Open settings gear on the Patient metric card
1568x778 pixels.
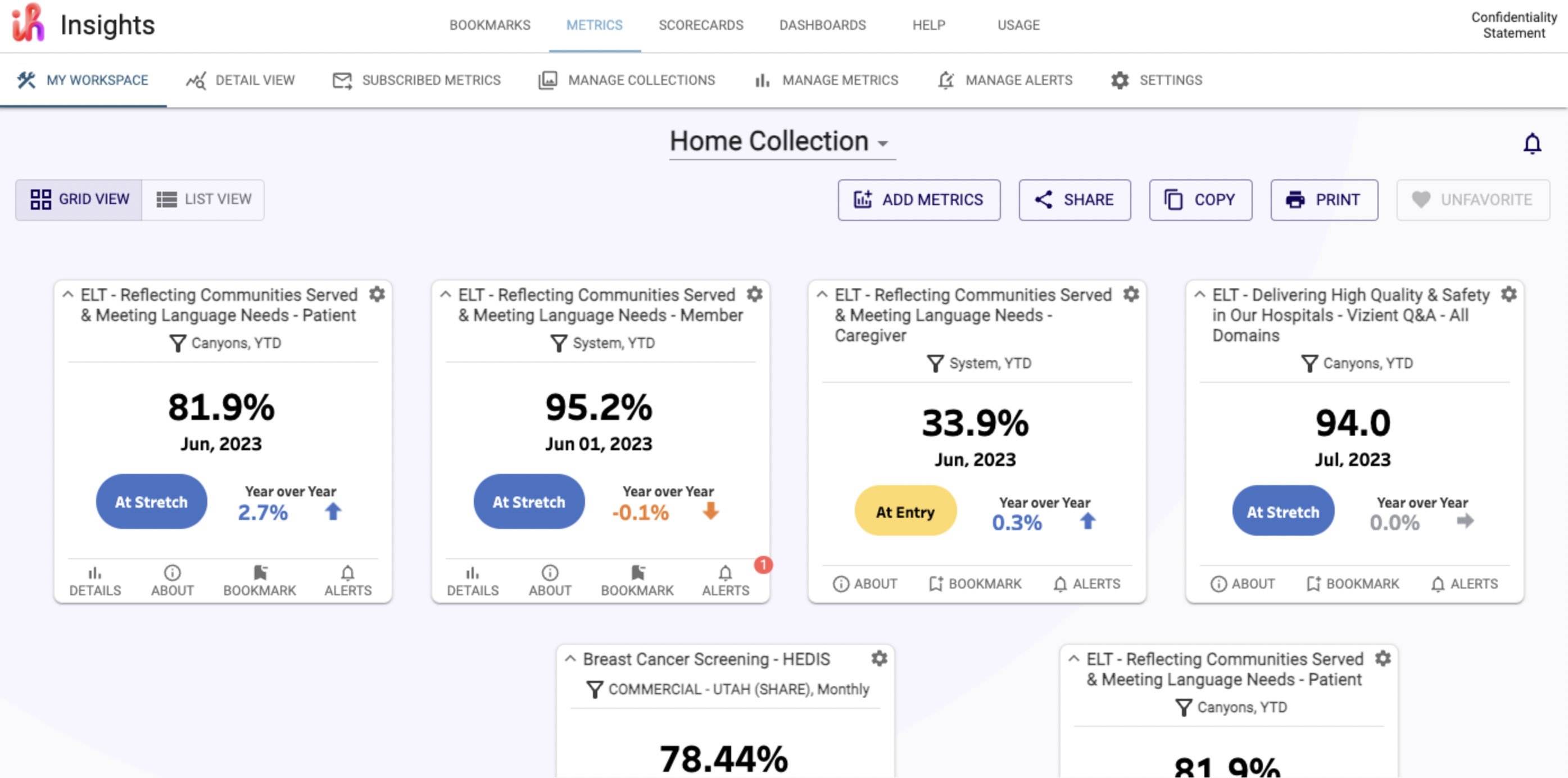pyautogui.click(x=378, y=295)
